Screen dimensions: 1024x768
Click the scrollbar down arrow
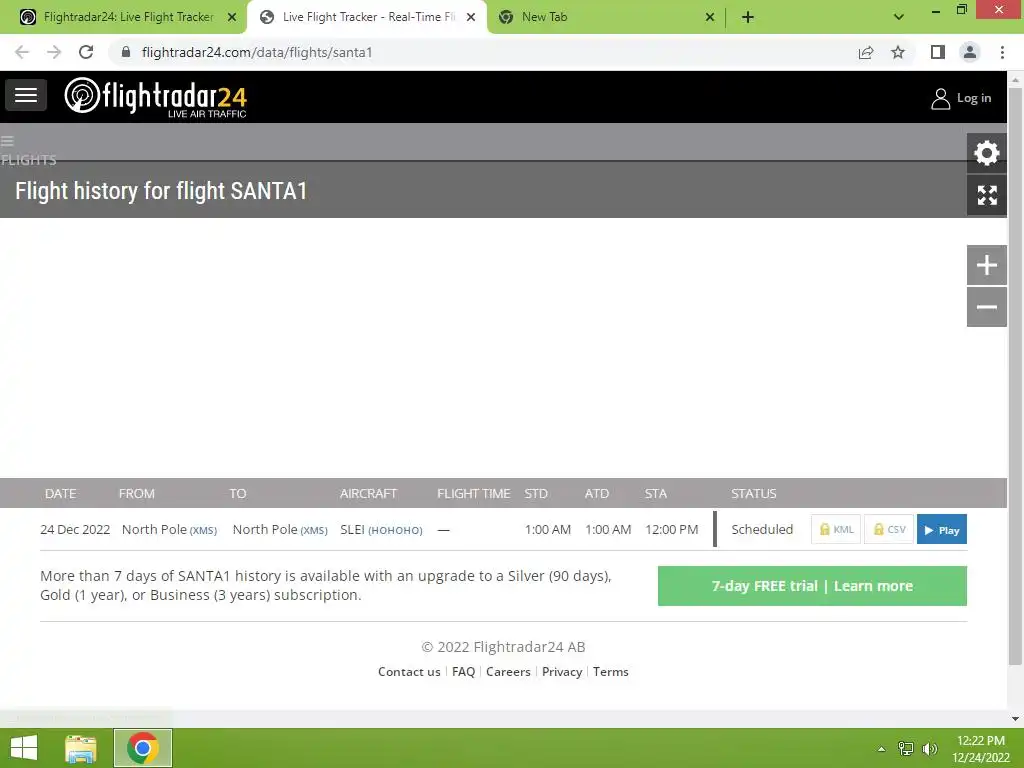pos(1015,719)
